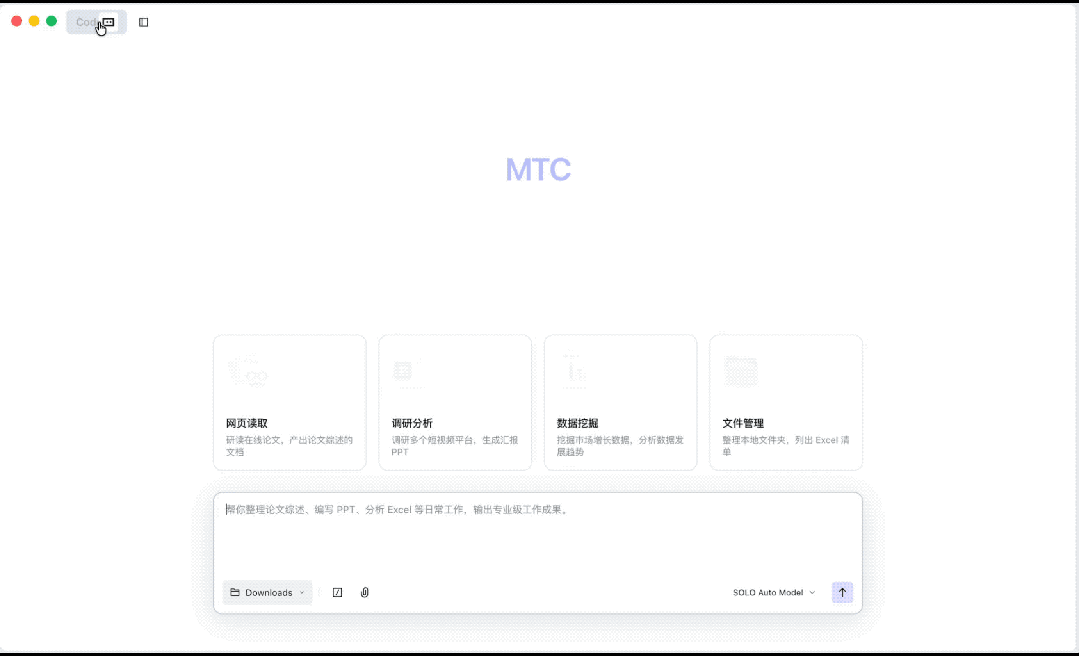This screenshot has width=1079, height=656.
Task: Click the paperclip attachment icon
Action: 364,592
